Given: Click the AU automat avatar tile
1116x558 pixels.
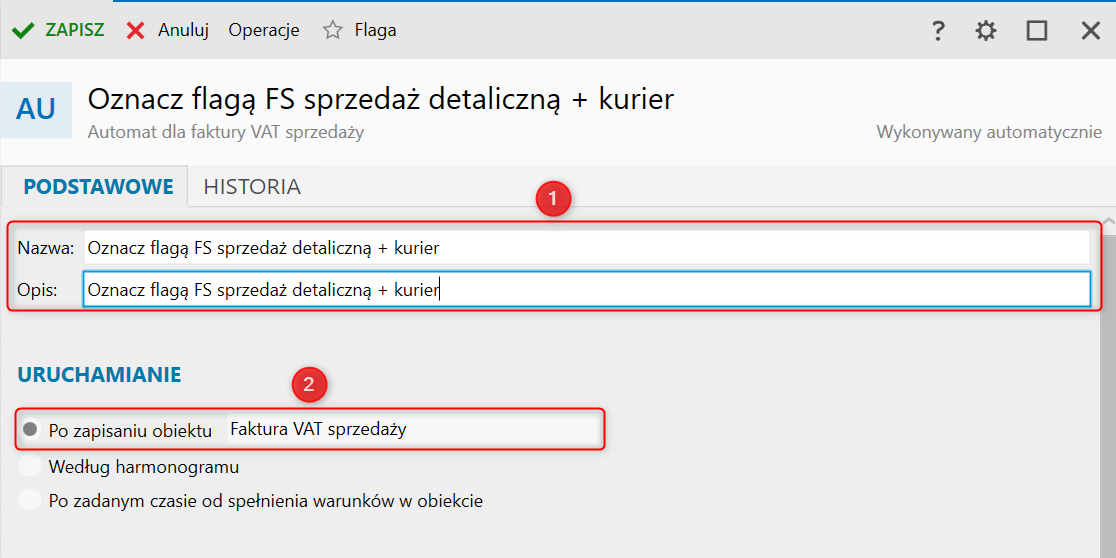Looking at the screenshot, I should click(x=36, y=109).
